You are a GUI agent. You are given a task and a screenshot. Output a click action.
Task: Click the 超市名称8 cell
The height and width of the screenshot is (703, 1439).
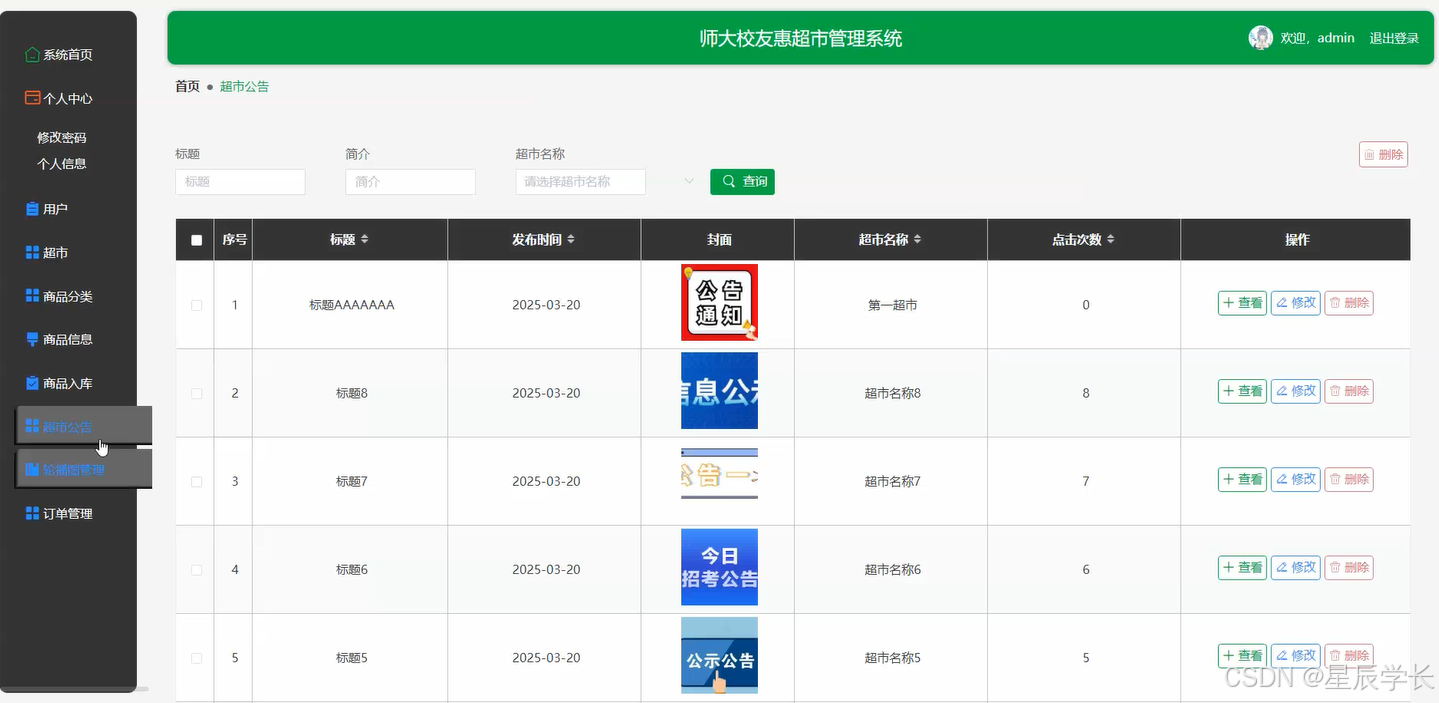pos(892,393)
